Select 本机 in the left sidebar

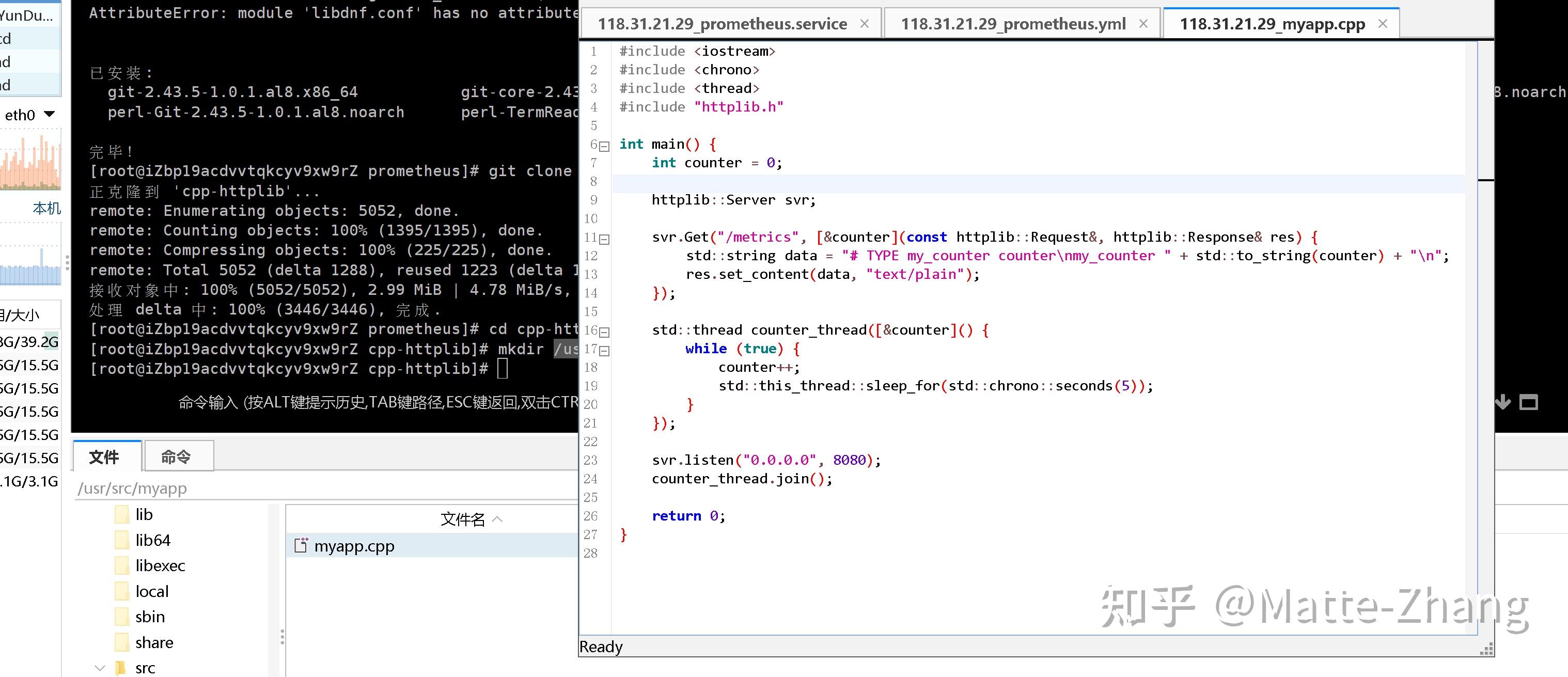click(47, 208)
